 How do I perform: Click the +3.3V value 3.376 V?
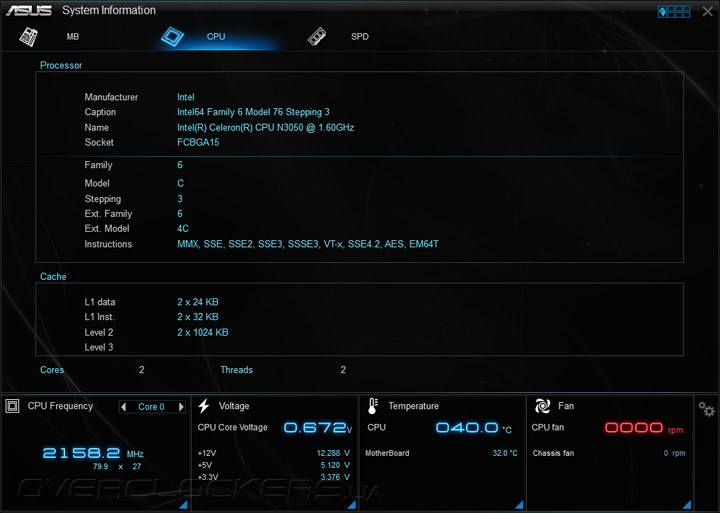click(x=335, y=477)
